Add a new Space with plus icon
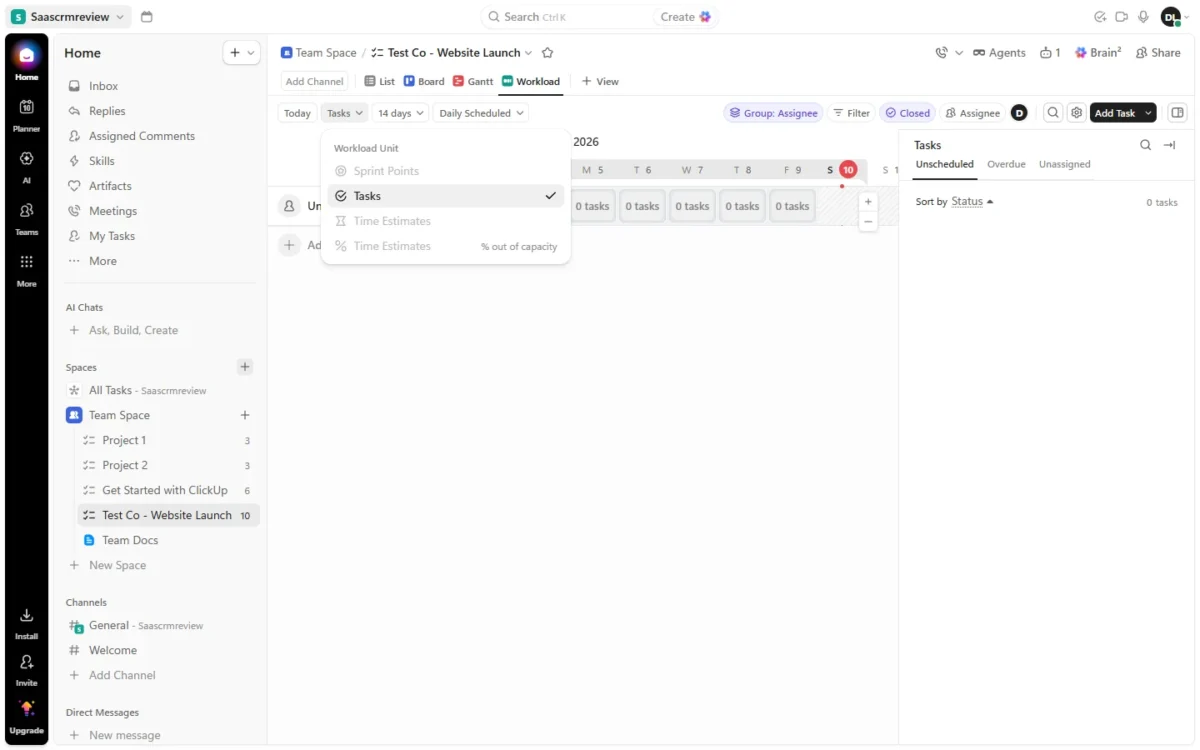The height and width of the screenshot is (750, 1200). (x=245, y=367)
